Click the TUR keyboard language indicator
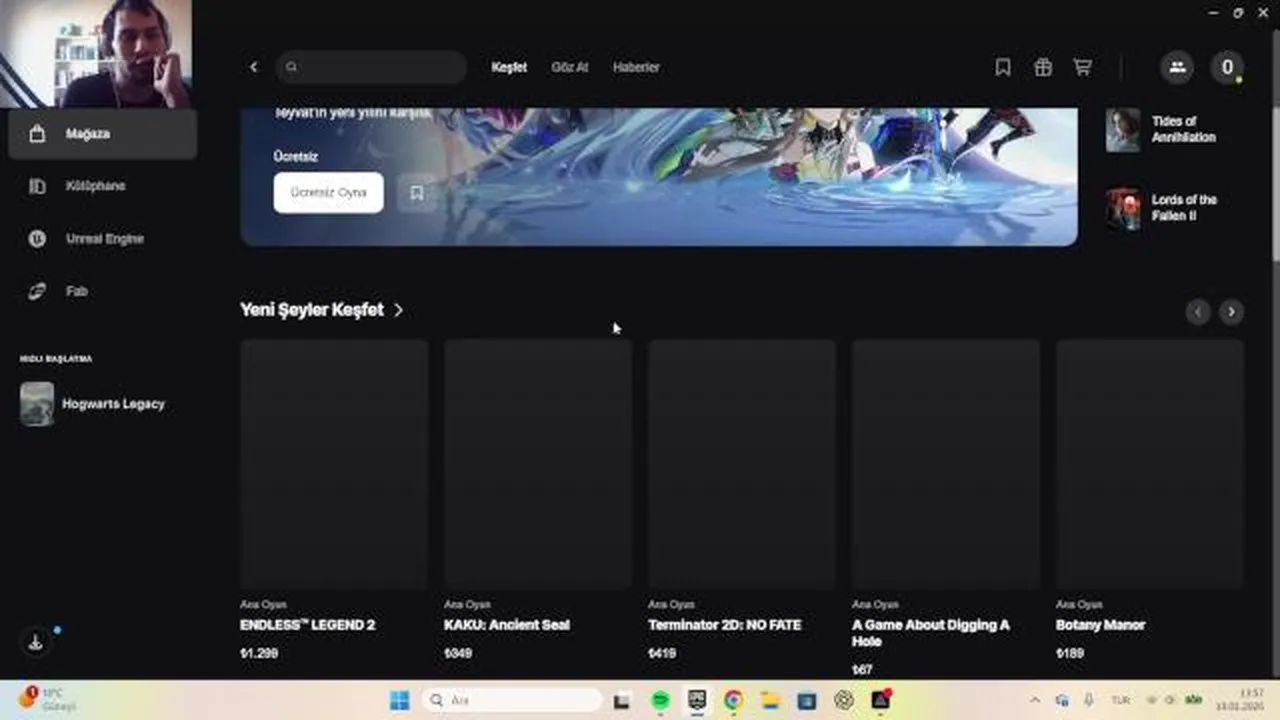The image size is (1280, 720). 1121,701
